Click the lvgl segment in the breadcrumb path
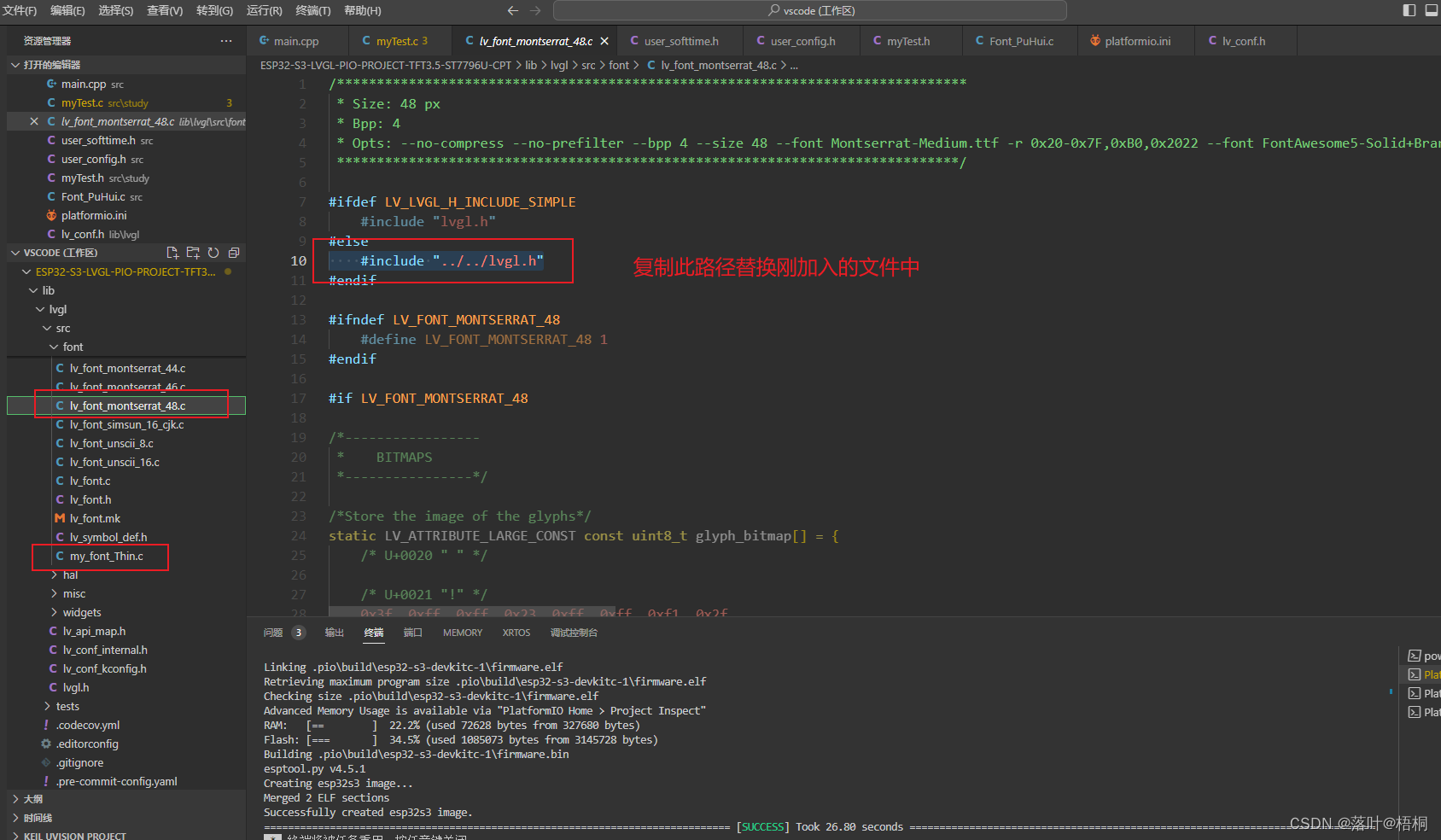The image size is (1441, 840). [x=559, y=65]
